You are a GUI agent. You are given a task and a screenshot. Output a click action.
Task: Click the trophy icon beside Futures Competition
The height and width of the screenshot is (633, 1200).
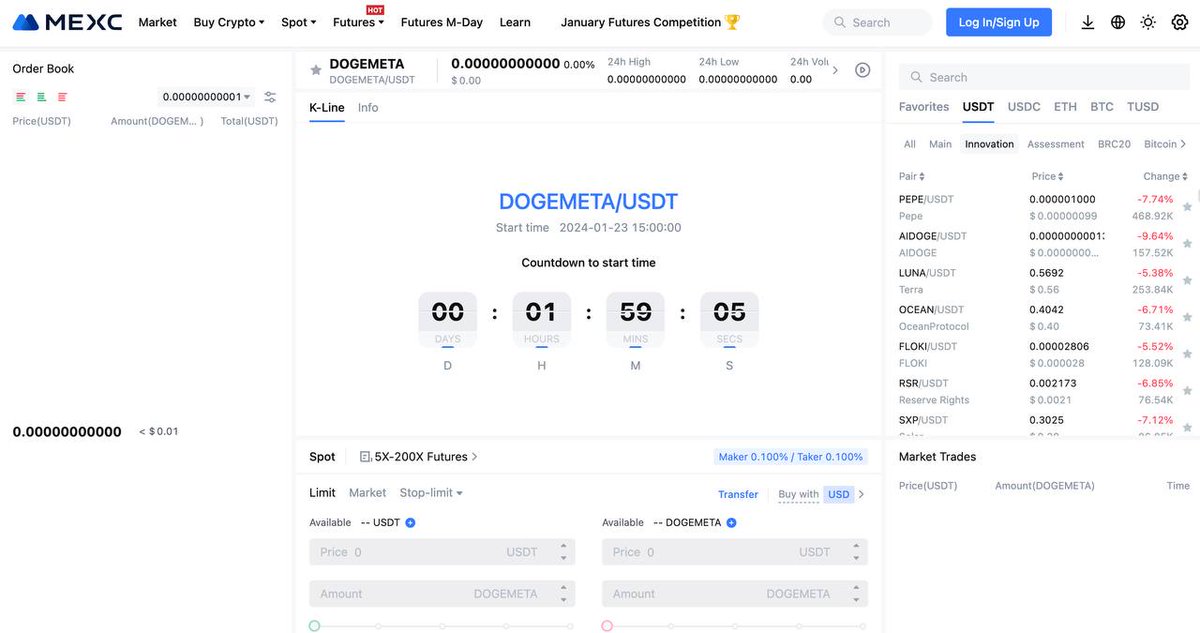(x=733, y=22)
